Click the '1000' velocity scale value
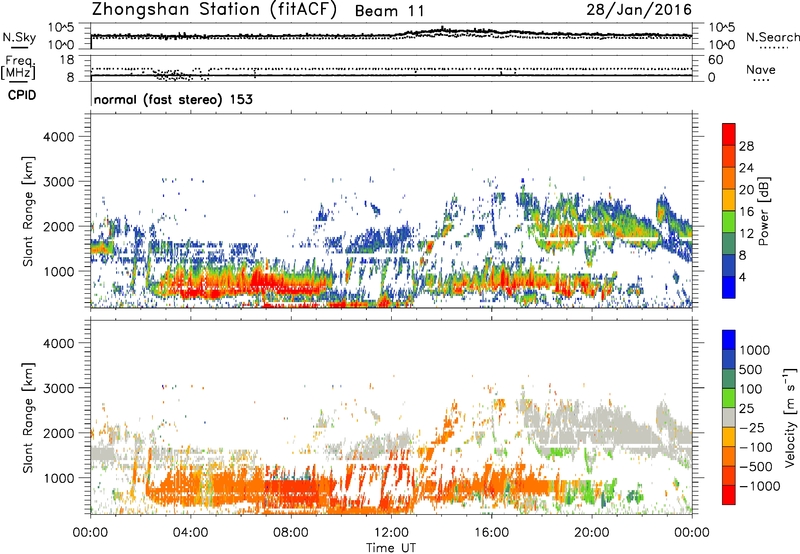Screen dimensions: 800x554 click(x=755, y=350)
